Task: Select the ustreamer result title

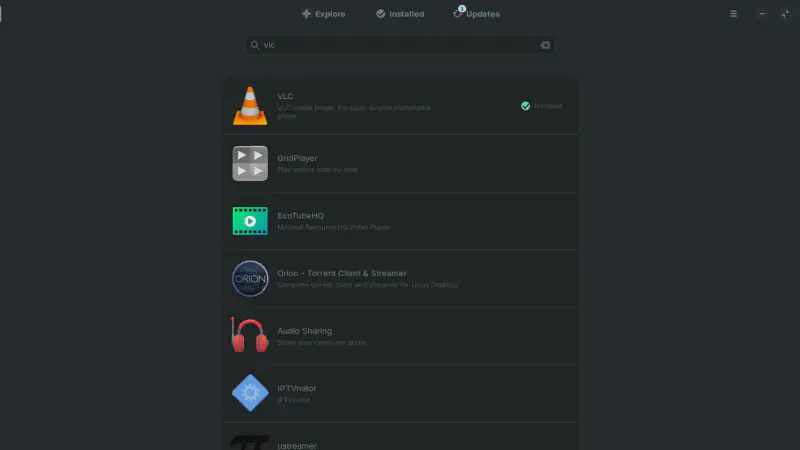Action: click(297, 445)
